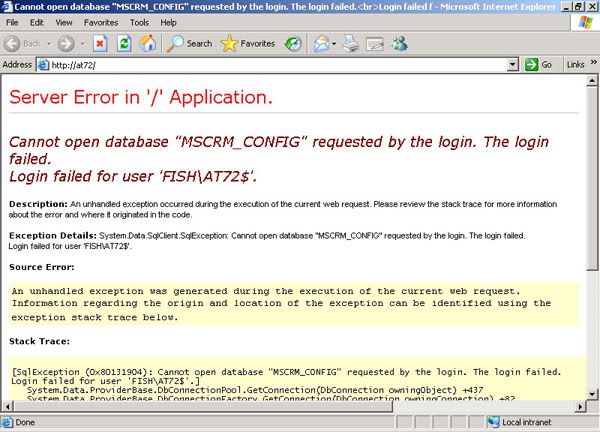Open the File menu

12,23
